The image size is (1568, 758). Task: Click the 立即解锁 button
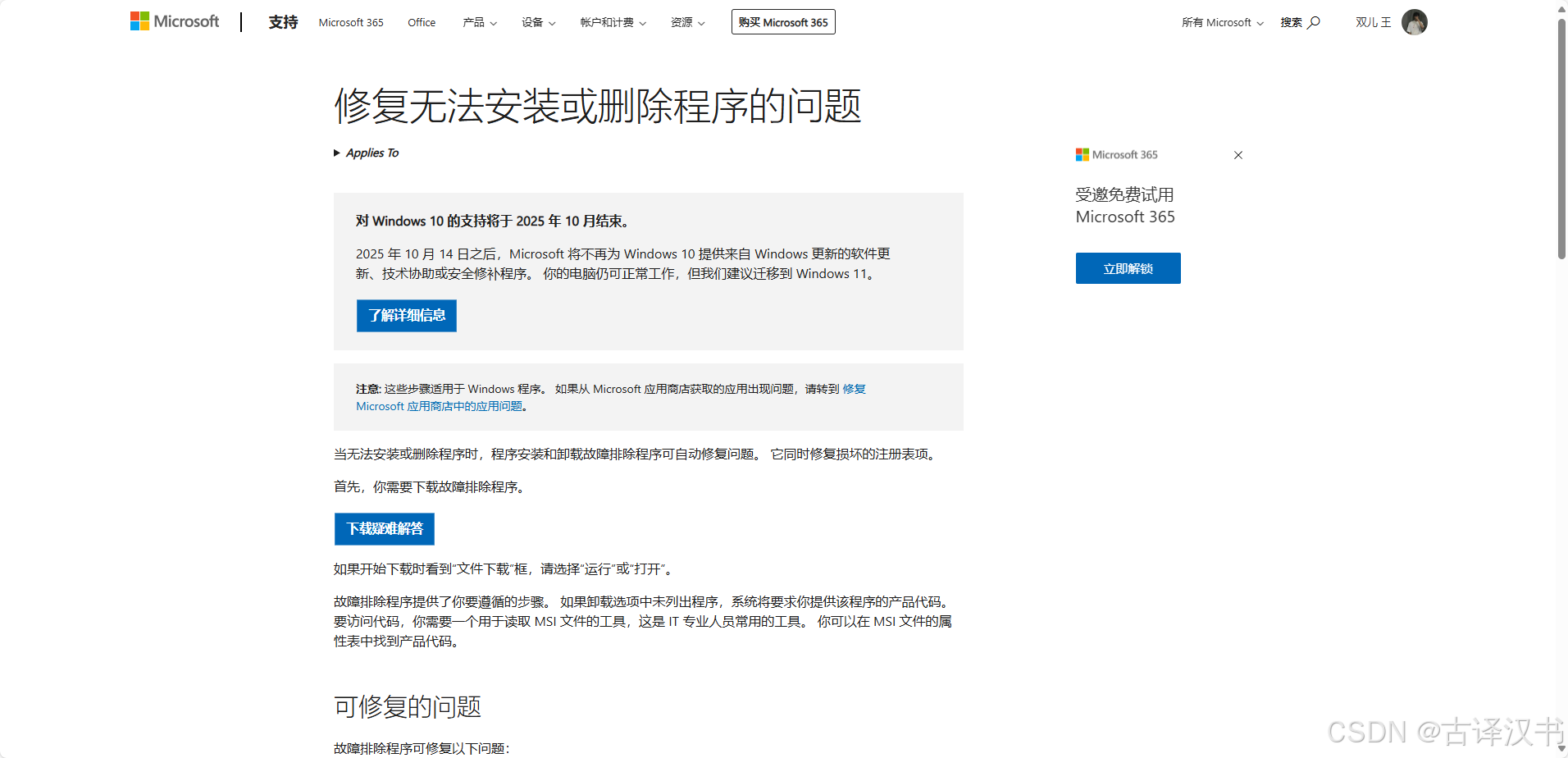[1128, 268]
